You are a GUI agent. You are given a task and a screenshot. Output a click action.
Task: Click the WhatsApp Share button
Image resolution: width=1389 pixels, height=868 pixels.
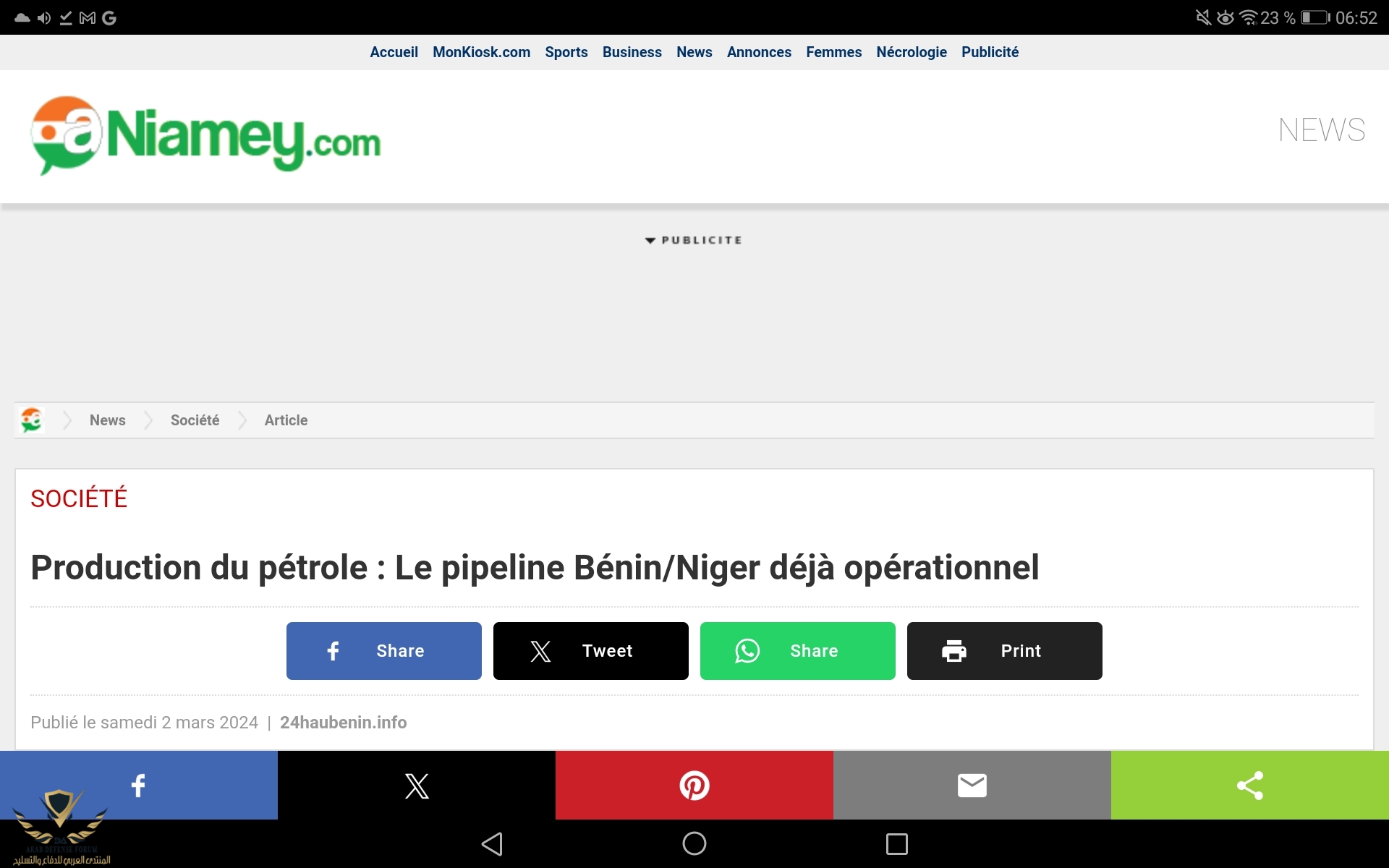click(x=797, y=651)
